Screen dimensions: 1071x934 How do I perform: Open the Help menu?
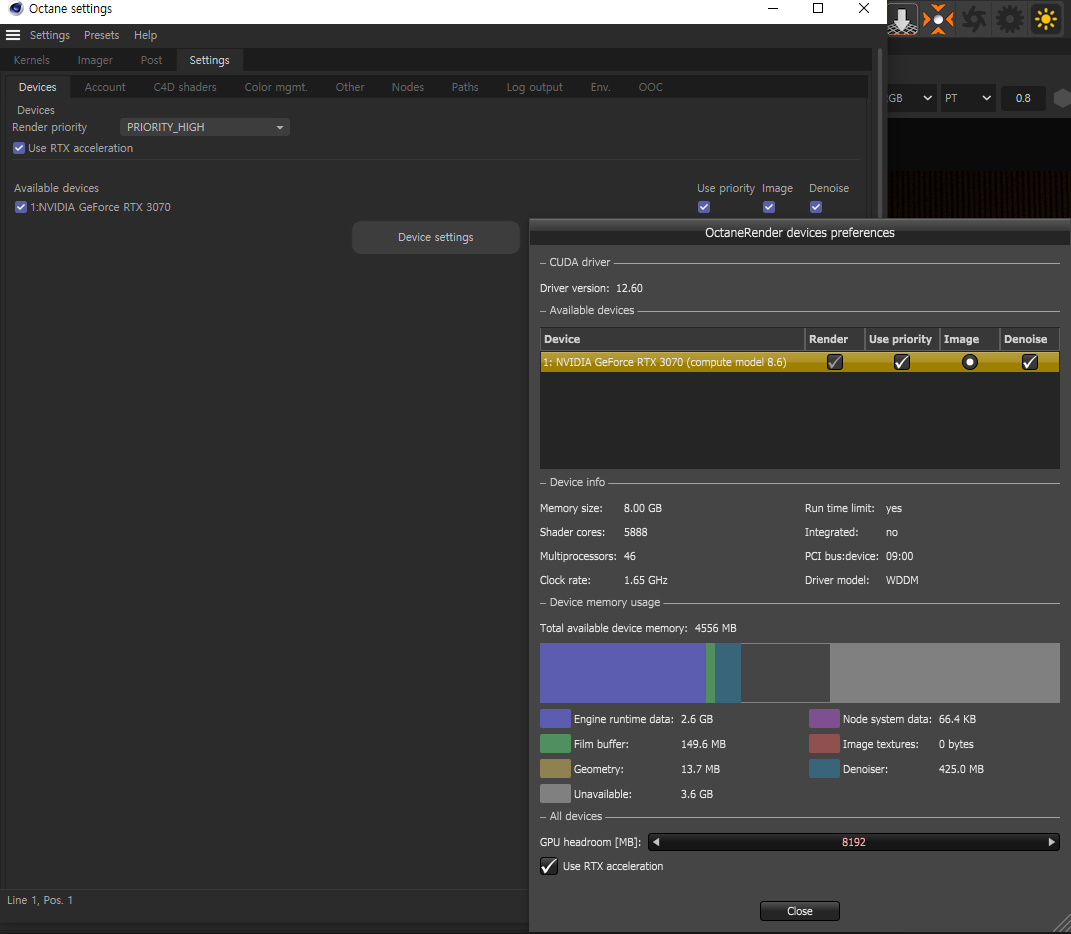[x=145, y=35]
